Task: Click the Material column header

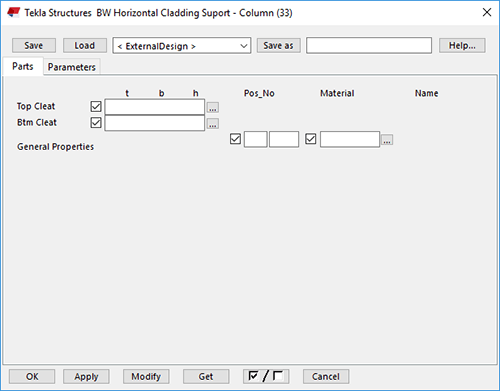Action: pos(337,93)
